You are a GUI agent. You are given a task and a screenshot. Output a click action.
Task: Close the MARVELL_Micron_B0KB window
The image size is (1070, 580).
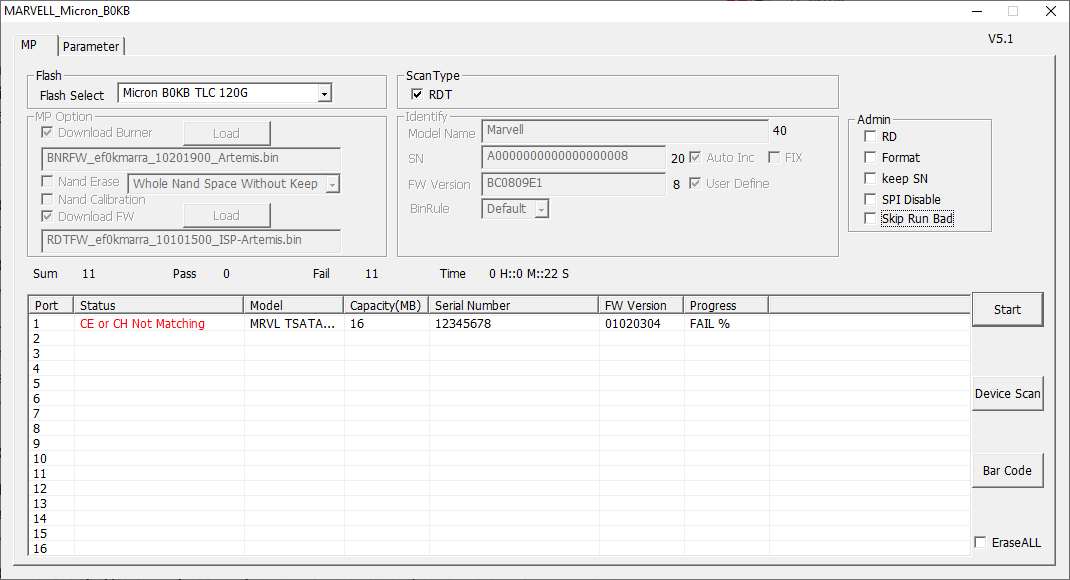[x=1051, y=11]
